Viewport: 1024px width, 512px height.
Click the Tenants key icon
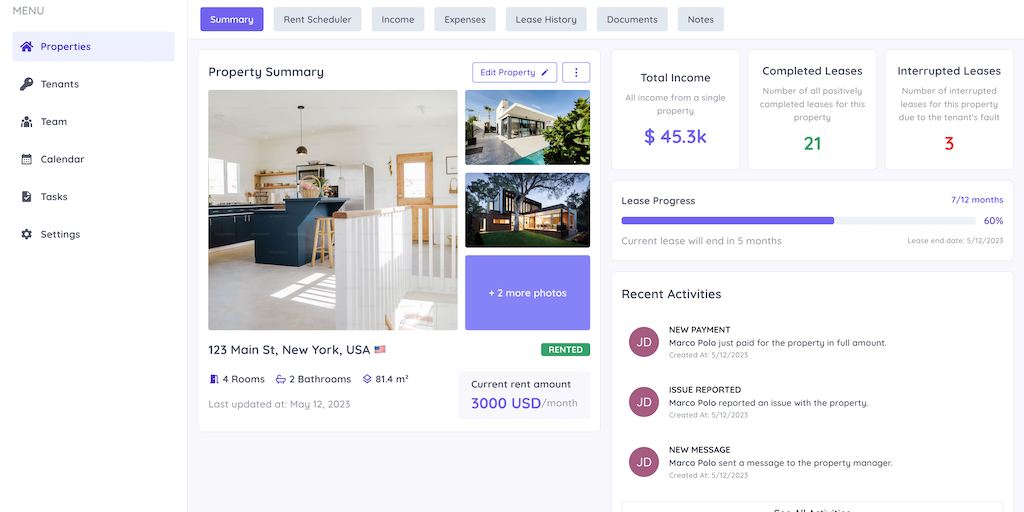(x=26, y=84)
